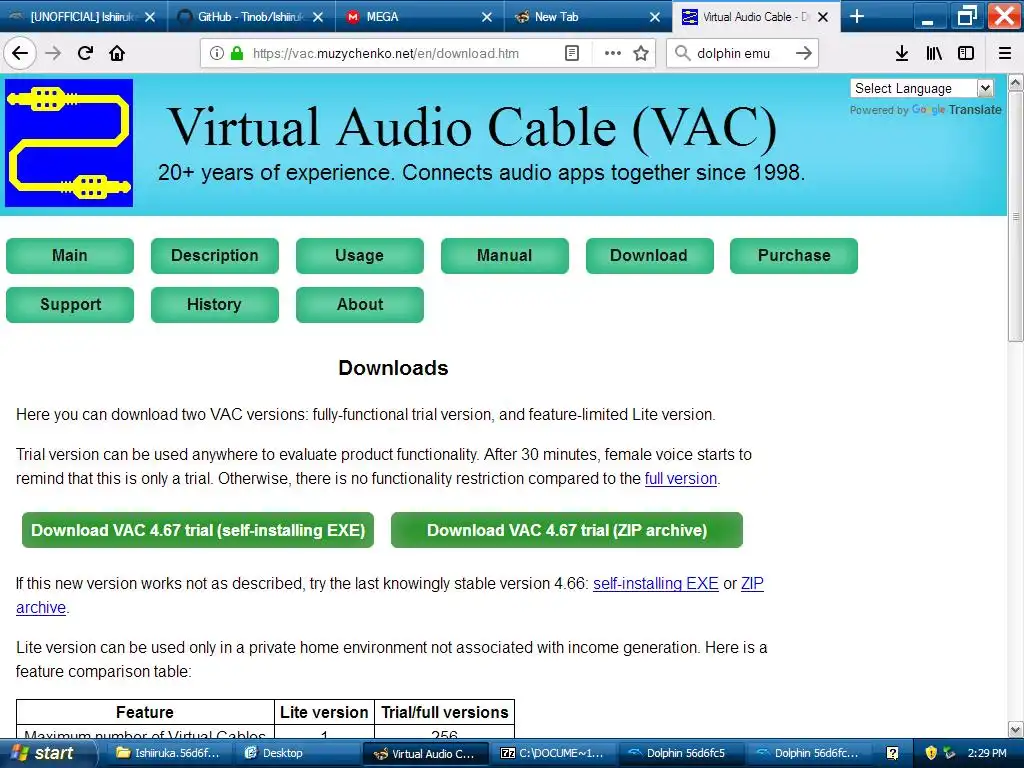Download VAC 4.67 trial ZIP archive
This screenshot has height=768, width=1024.
coord(567,530)
